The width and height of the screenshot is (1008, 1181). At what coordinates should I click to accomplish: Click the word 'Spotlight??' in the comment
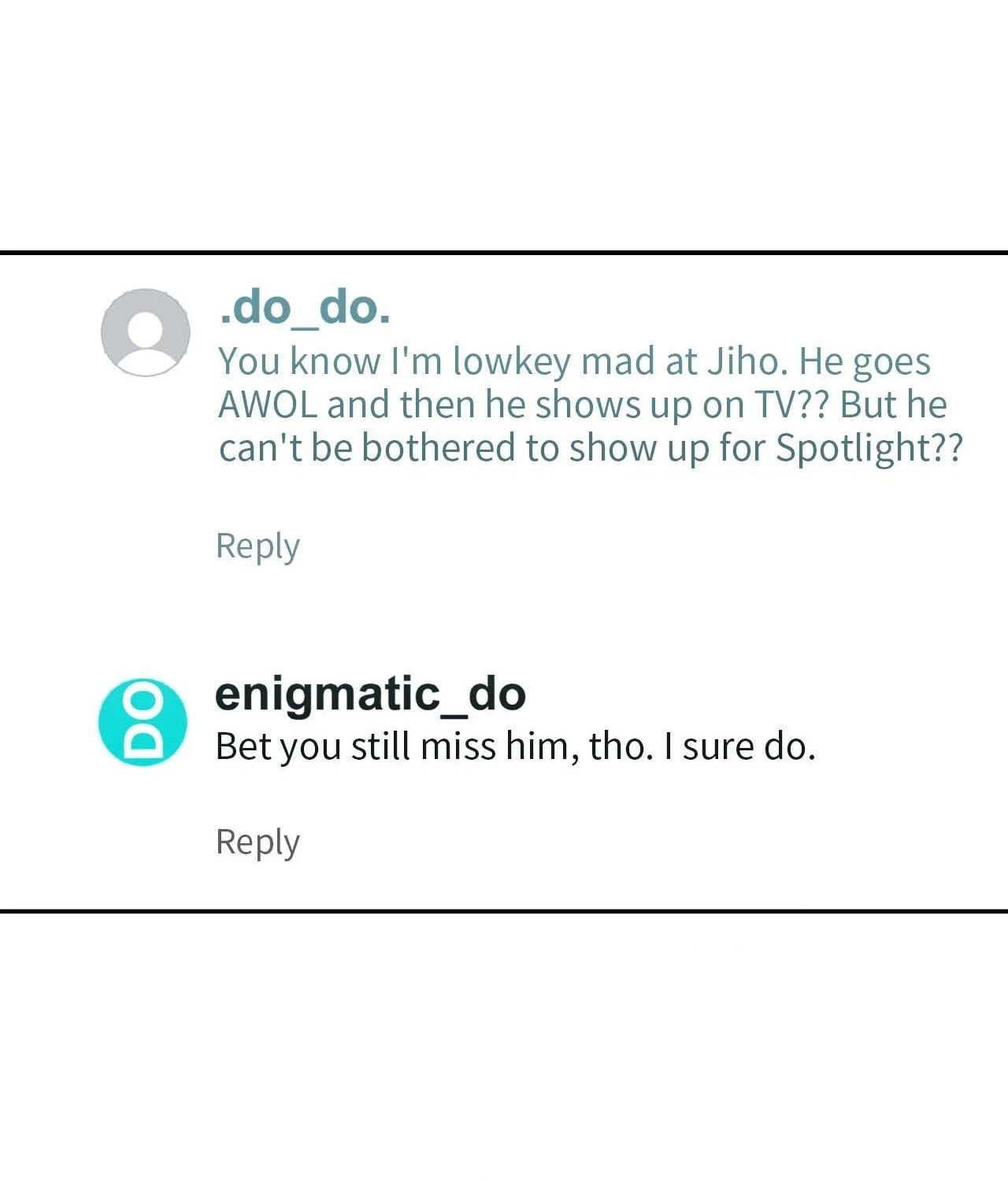869,448
